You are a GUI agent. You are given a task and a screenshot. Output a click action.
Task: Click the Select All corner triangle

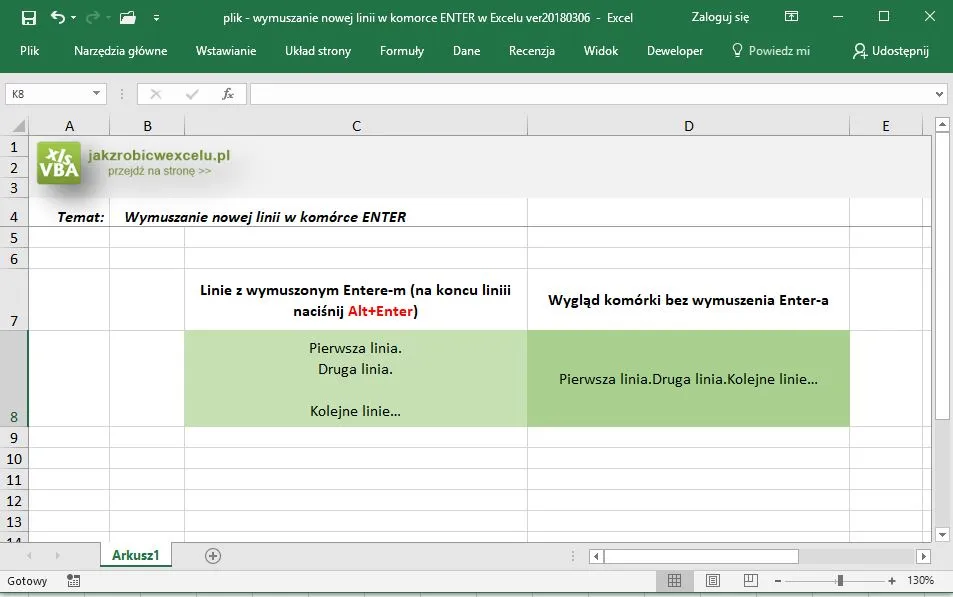click(19, 126)
